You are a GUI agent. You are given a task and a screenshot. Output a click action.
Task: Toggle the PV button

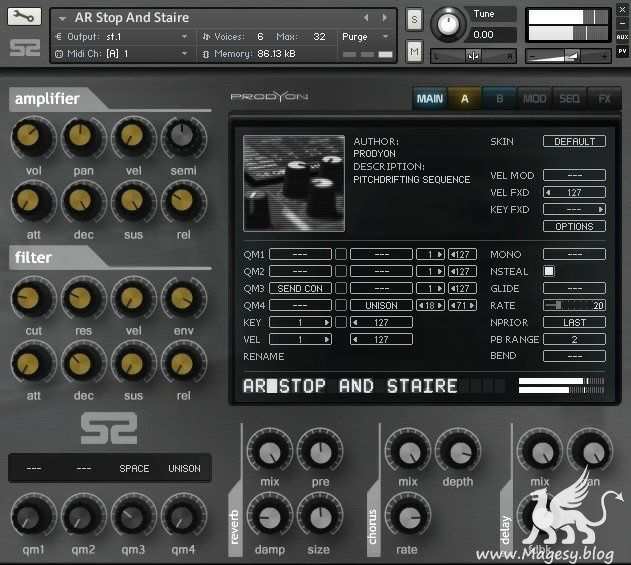[x=622, y=51]
